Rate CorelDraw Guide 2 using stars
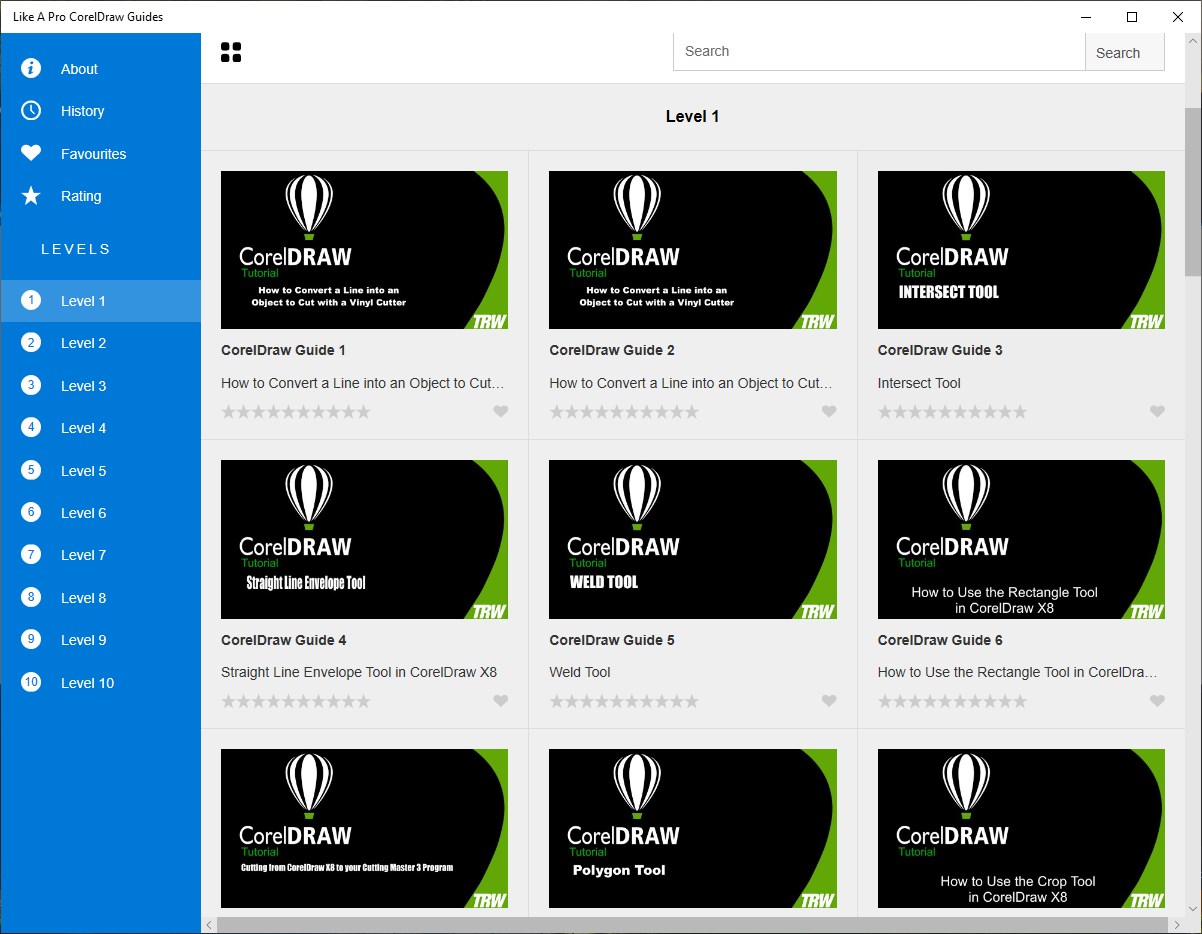The height and width of the screenshot is (934, 1202). [x=624, y=412]
